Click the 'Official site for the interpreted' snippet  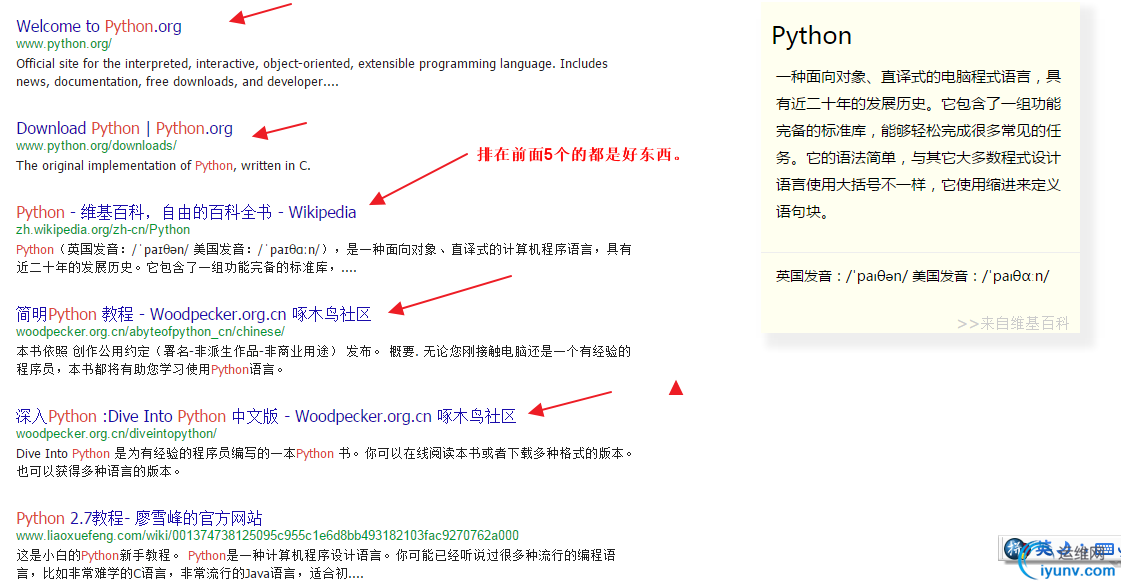(x=312, y=73)
